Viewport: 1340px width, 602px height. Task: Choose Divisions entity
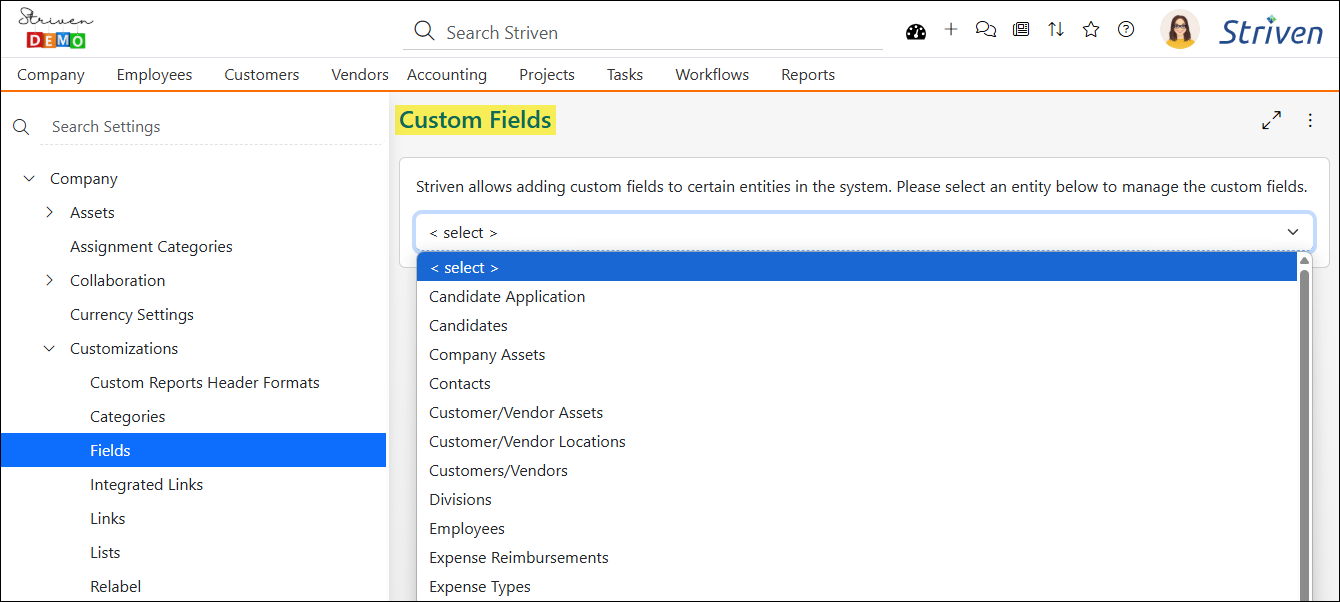pyautogui.click(x=857, y=500)
